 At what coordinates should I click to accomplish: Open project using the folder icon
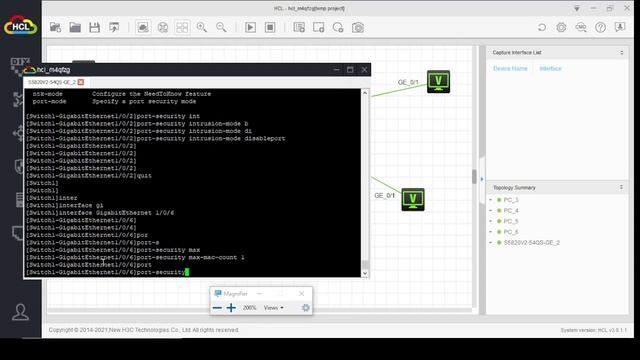click(75, 27)
